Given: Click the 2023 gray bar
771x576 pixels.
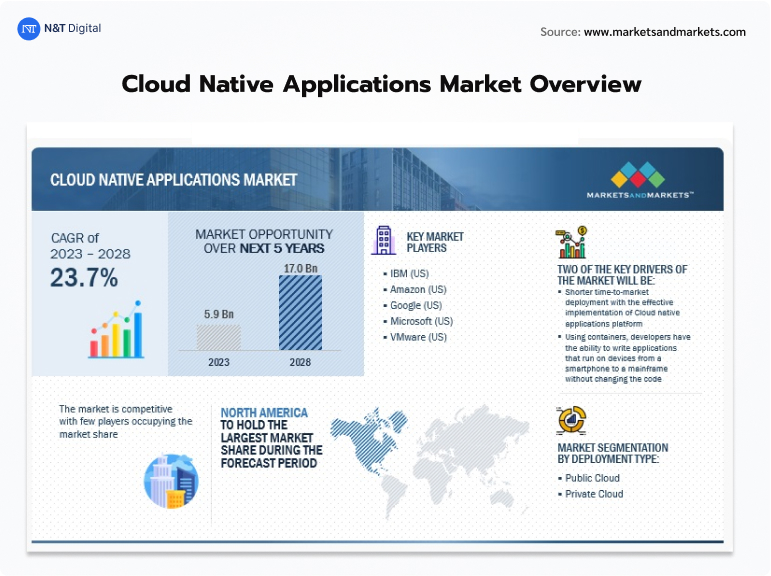Looking at the screenshot, I should [219, 337].
